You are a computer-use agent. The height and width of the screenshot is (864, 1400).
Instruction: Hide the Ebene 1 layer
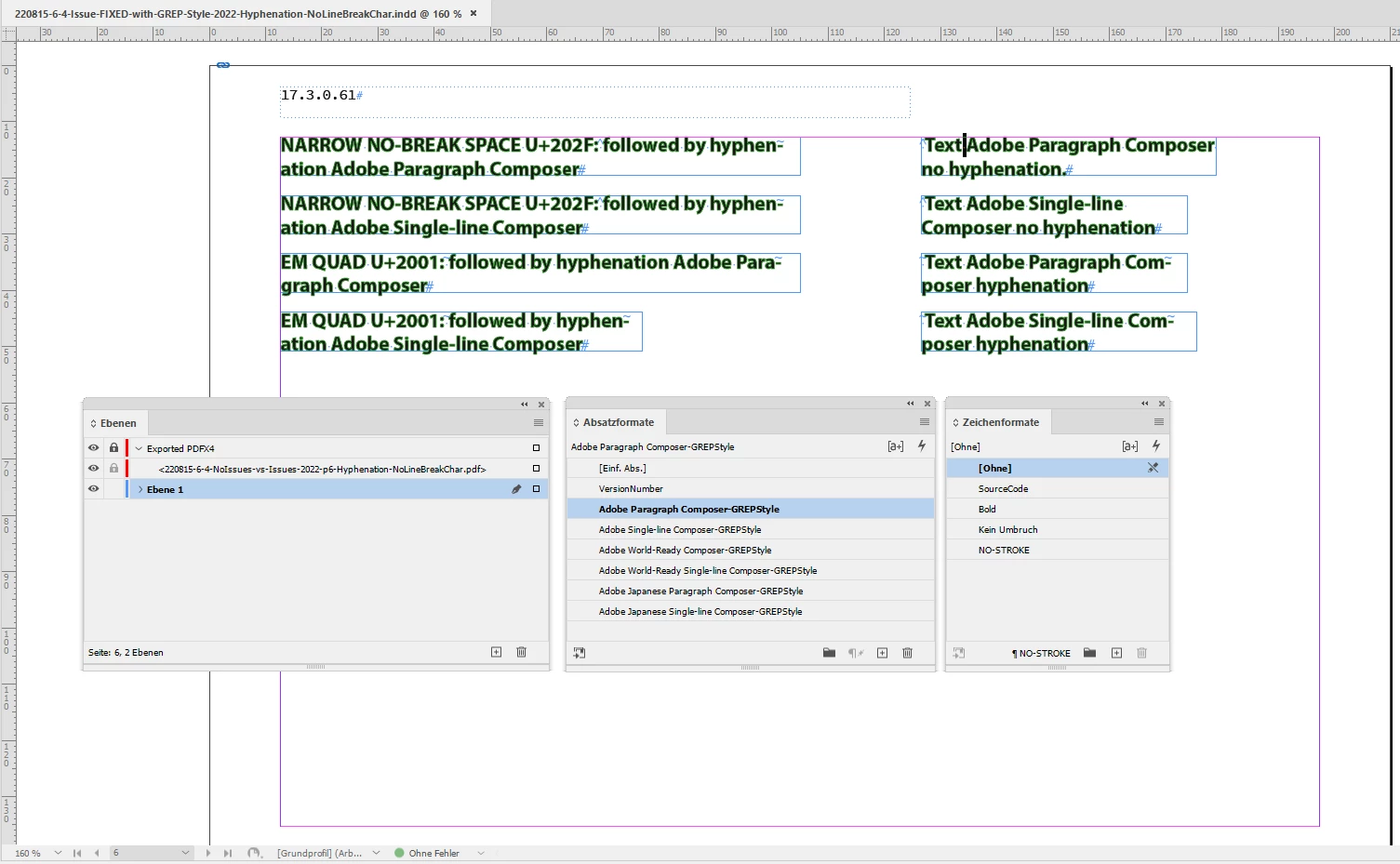click(x=93, y=489)
